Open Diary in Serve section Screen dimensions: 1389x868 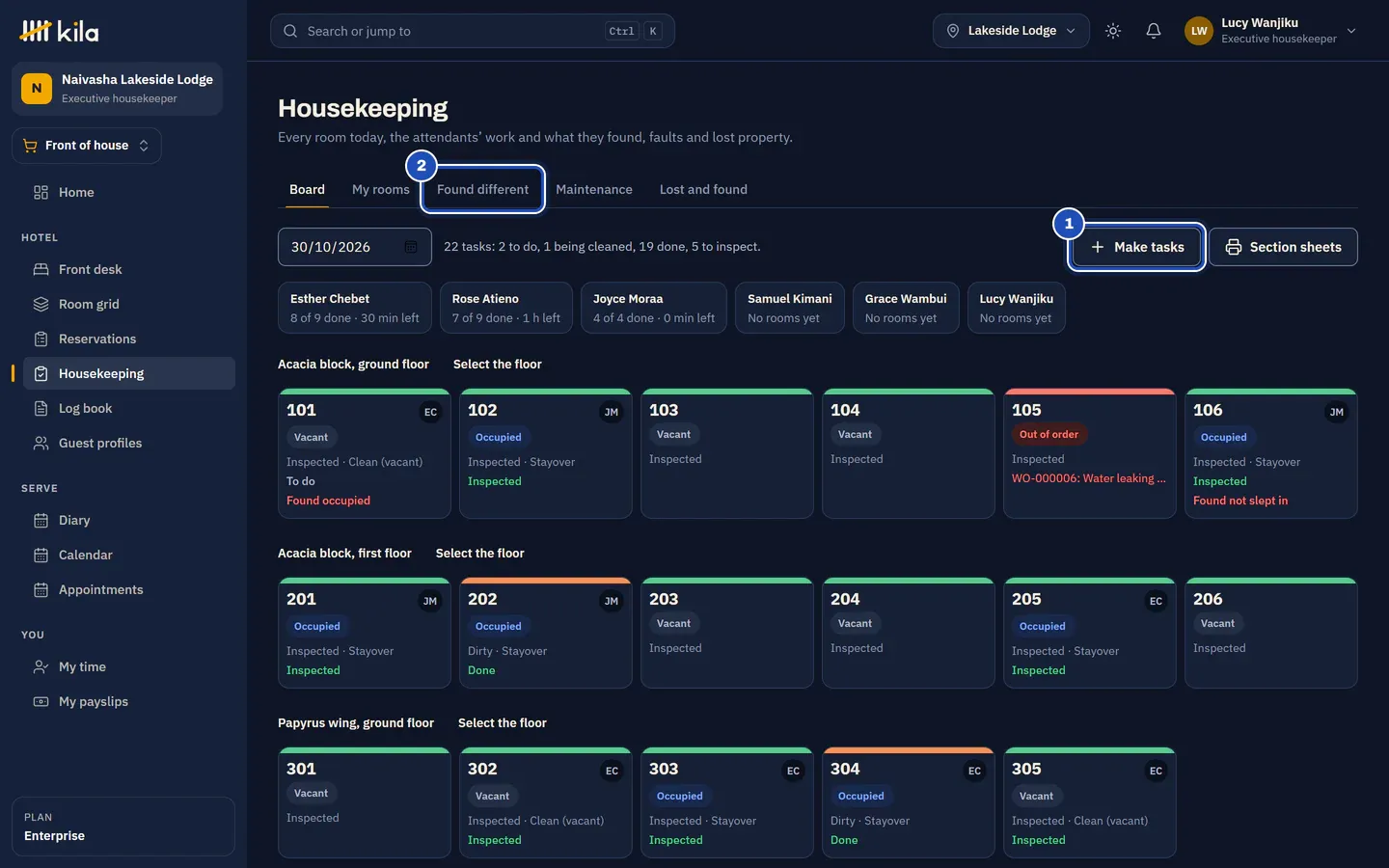click(x=128, y=520)
